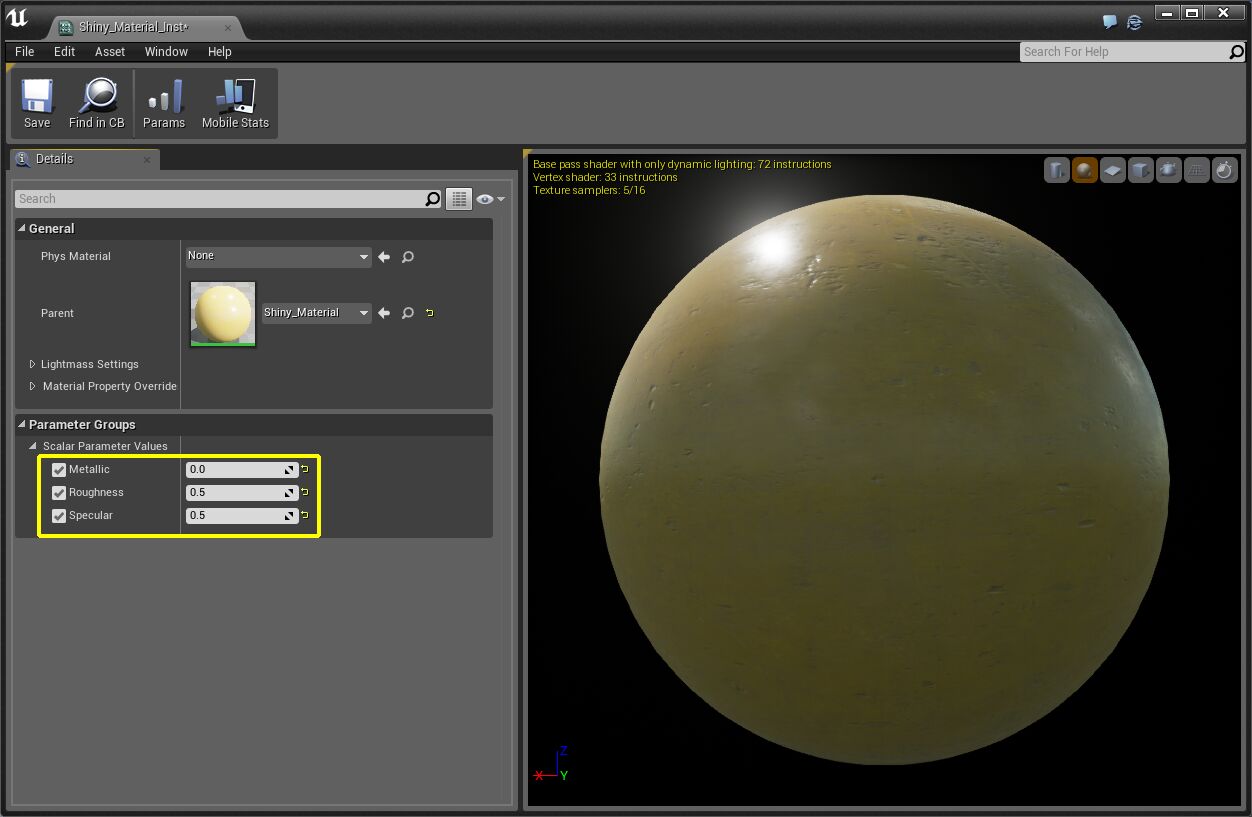
Task: Use selected asset arrow for Parent
Action: (x=384, y=313)
